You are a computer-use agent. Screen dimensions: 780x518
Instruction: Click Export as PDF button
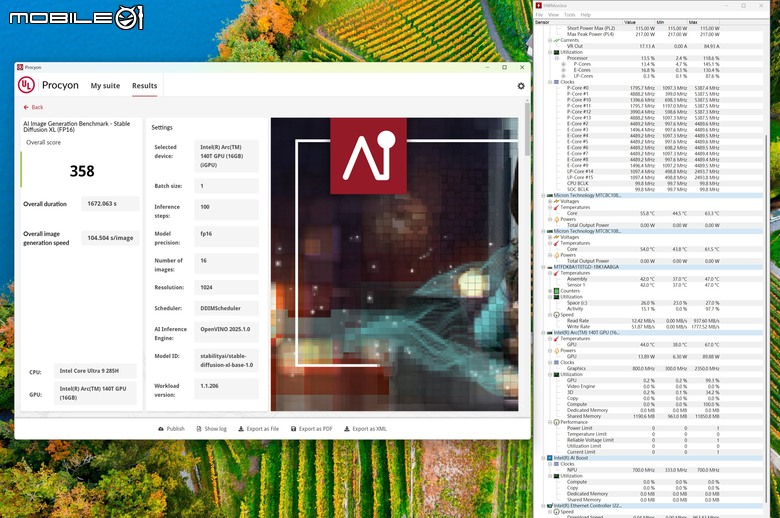pyautogui.click(x=311, y=429)
